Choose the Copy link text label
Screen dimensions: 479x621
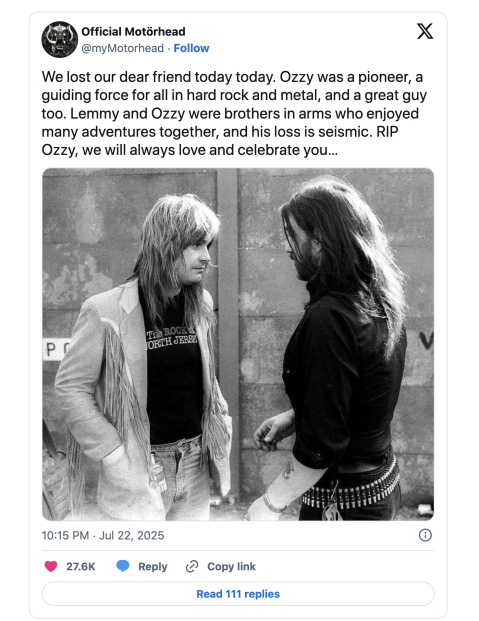pyautogui.click(x=231, y=566)
